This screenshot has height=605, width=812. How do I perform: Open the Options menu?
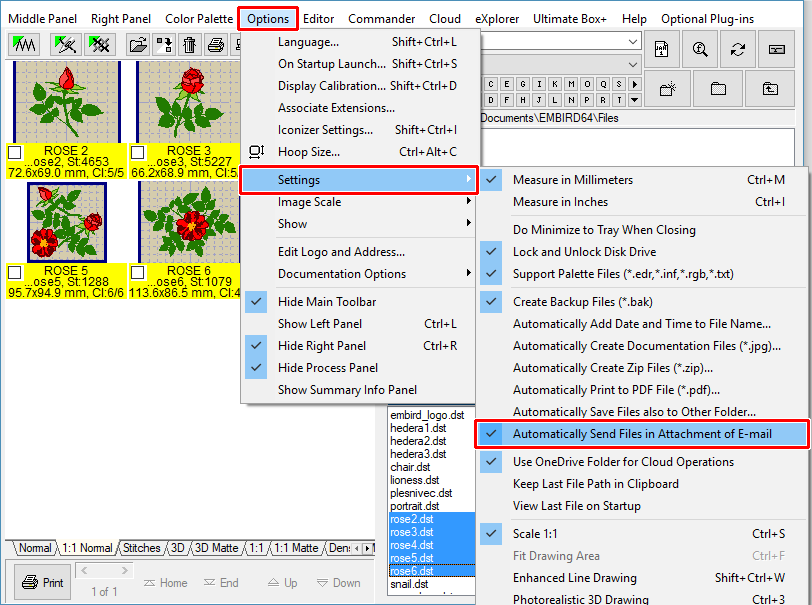268,19
